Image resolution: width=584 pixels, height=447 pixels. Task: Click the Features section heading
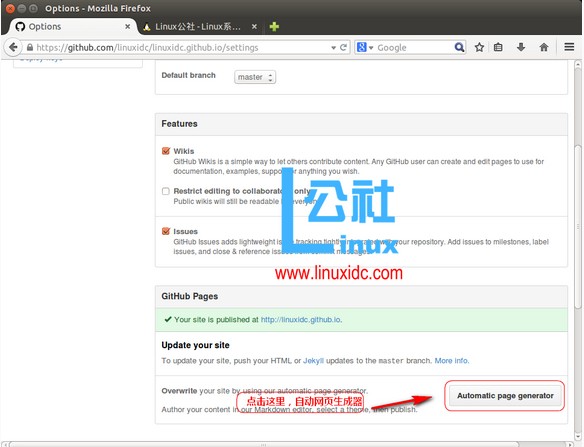[179, 124]
